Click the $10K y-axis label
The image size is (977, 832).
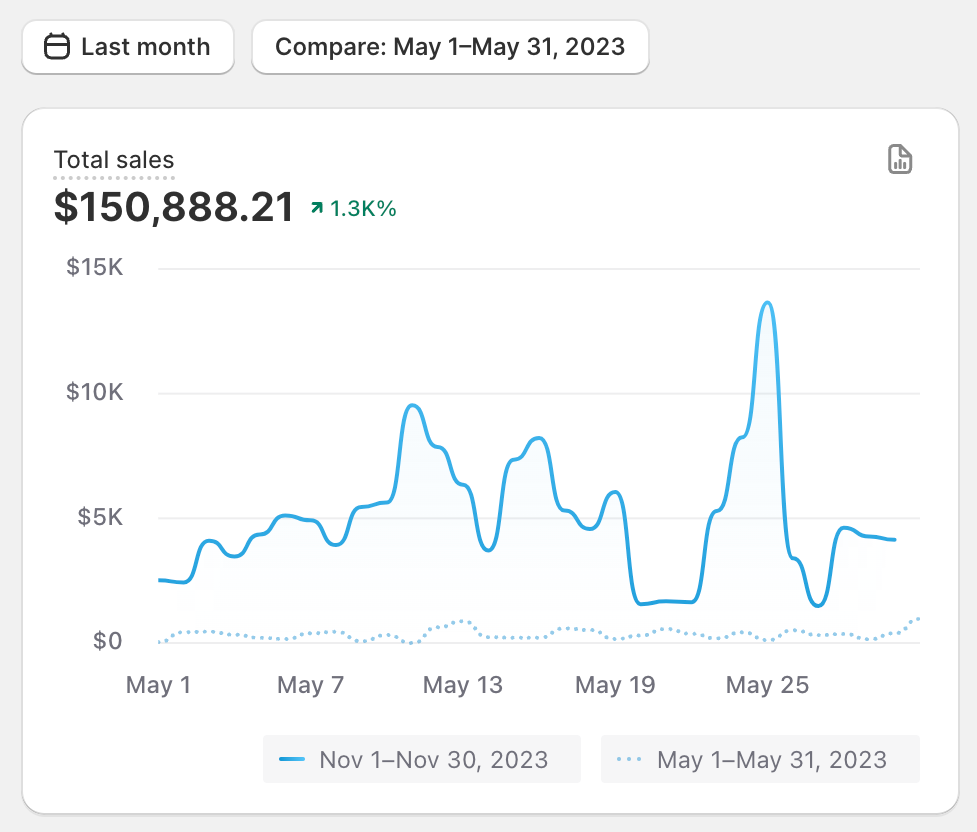tap(95, 392)
